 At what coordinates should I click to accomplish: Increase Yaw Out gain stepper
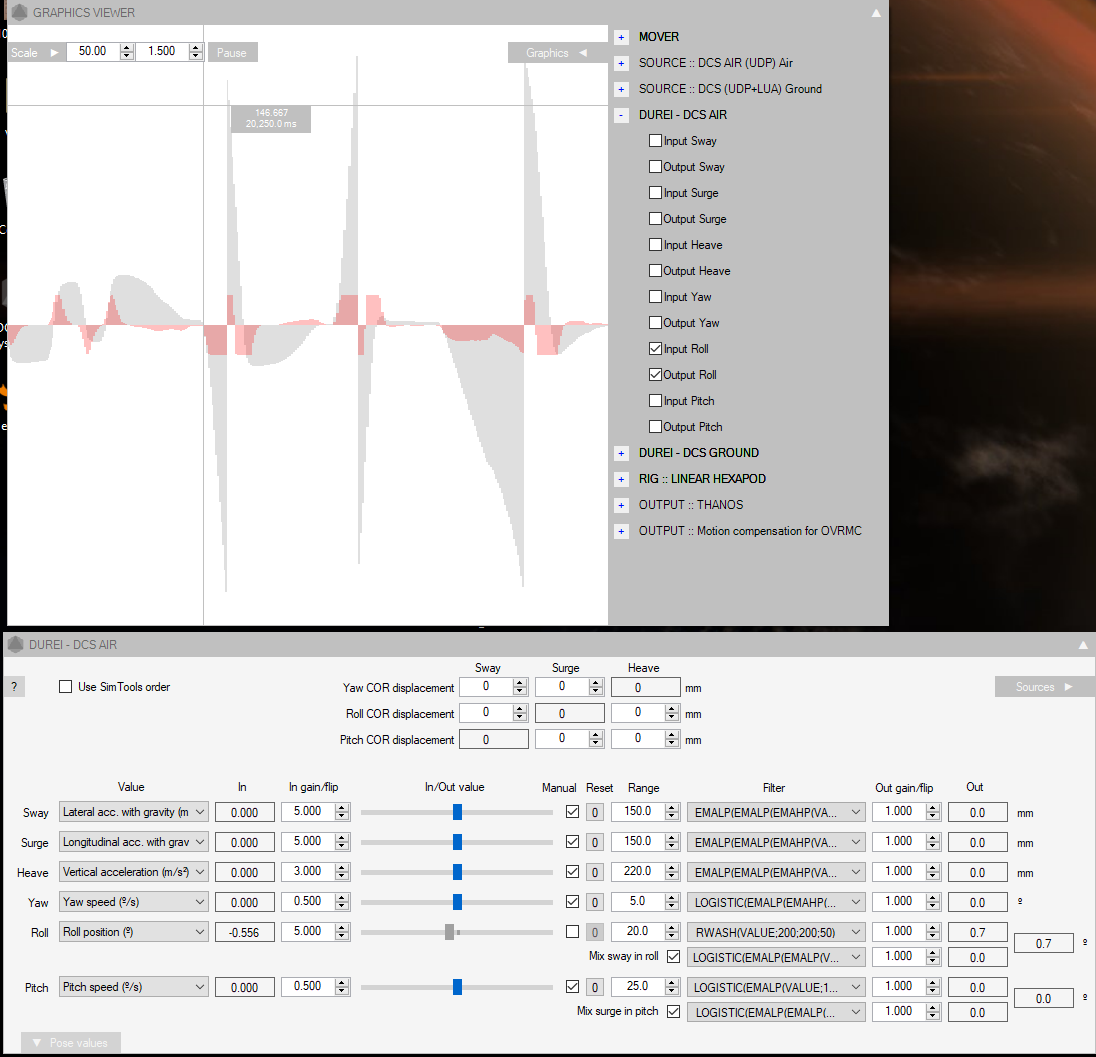coord(932,898)
